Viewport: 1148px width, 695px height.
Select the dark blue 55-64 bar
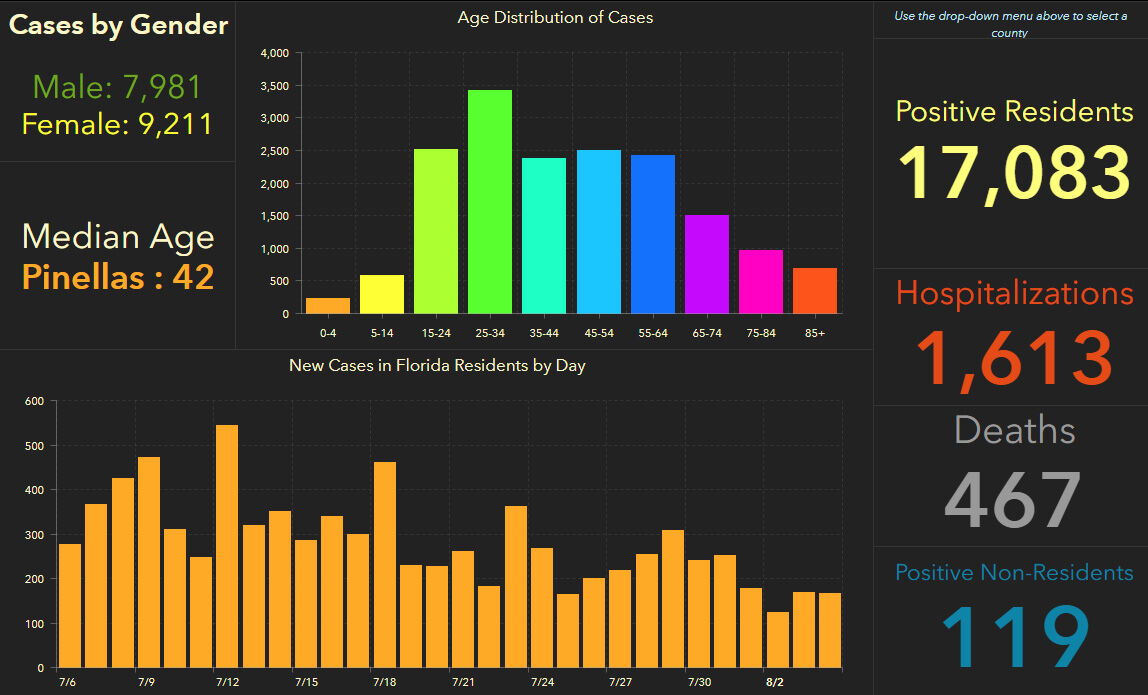tap(652, 234)
